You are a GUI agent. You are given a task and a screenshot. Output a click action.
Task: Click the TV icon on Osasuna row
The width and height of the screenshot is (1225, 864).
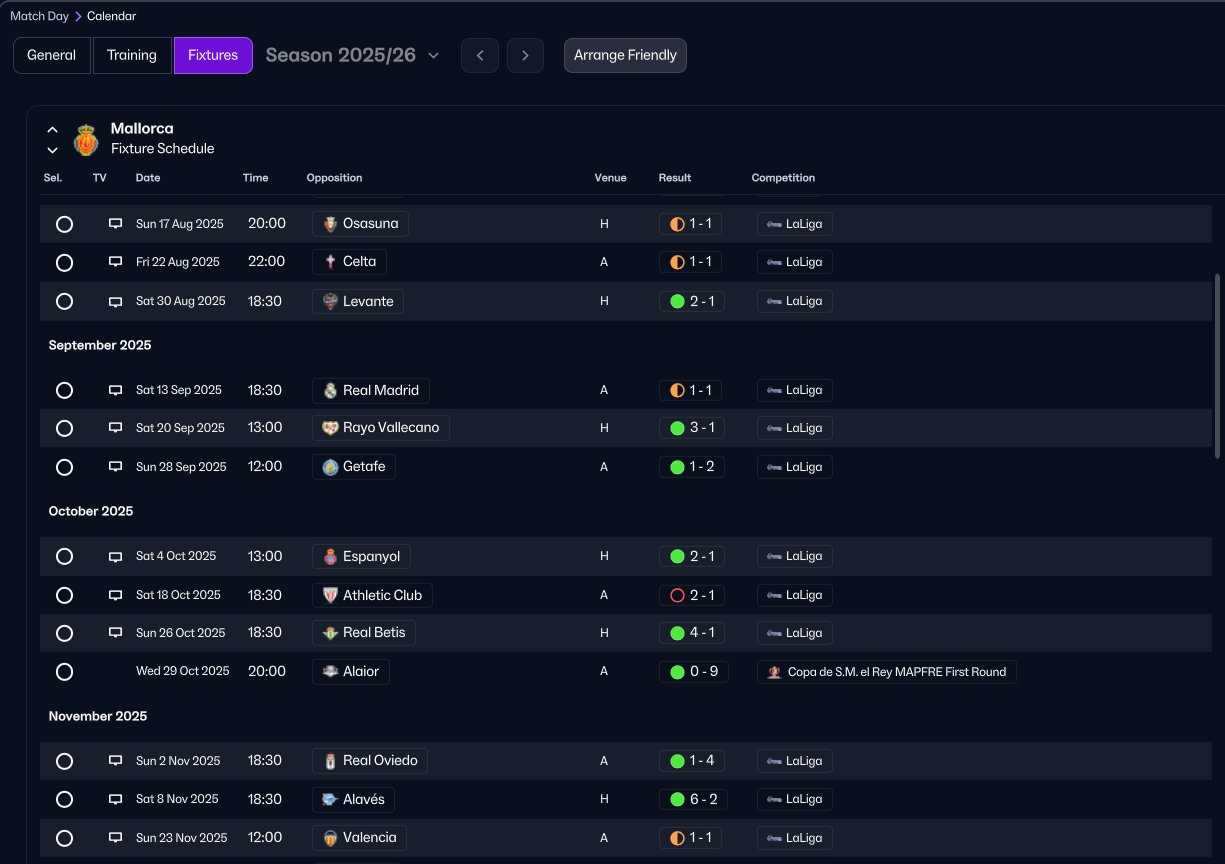(x=116, y=224)
